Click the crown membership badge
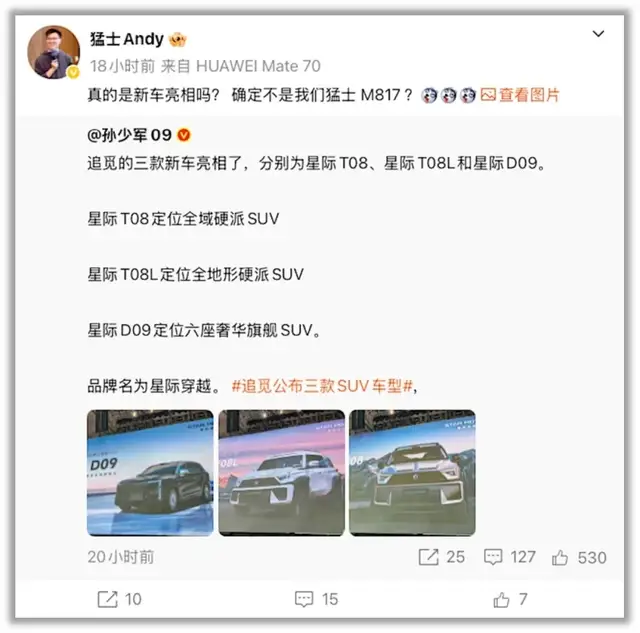This screenshot has height=633, width=640. [178, 40]
